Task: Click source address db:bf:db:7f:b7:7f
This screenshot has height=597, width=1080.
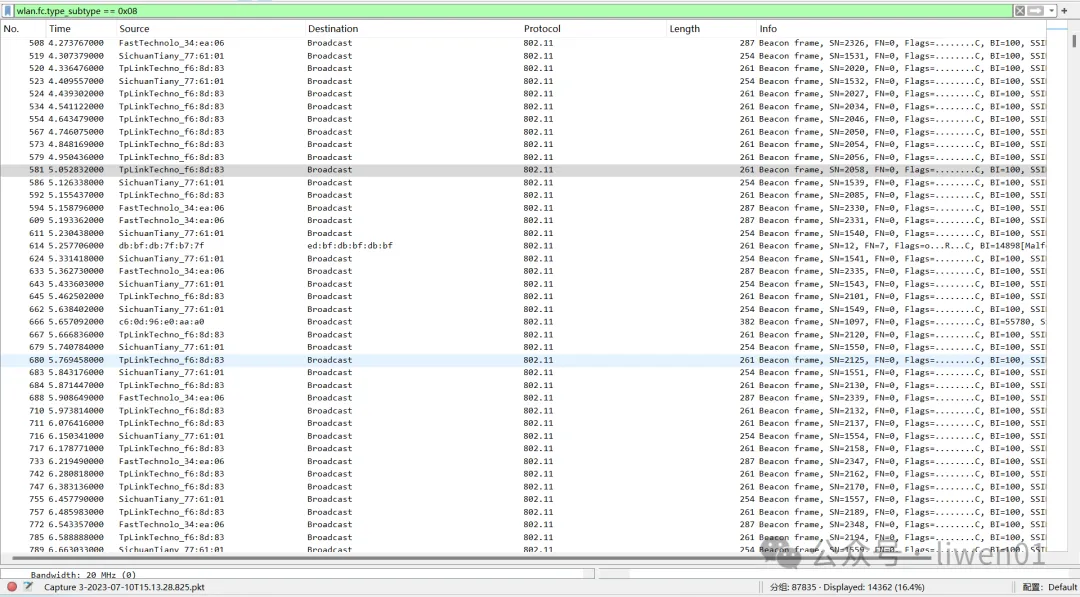Action: coord(162,246)
